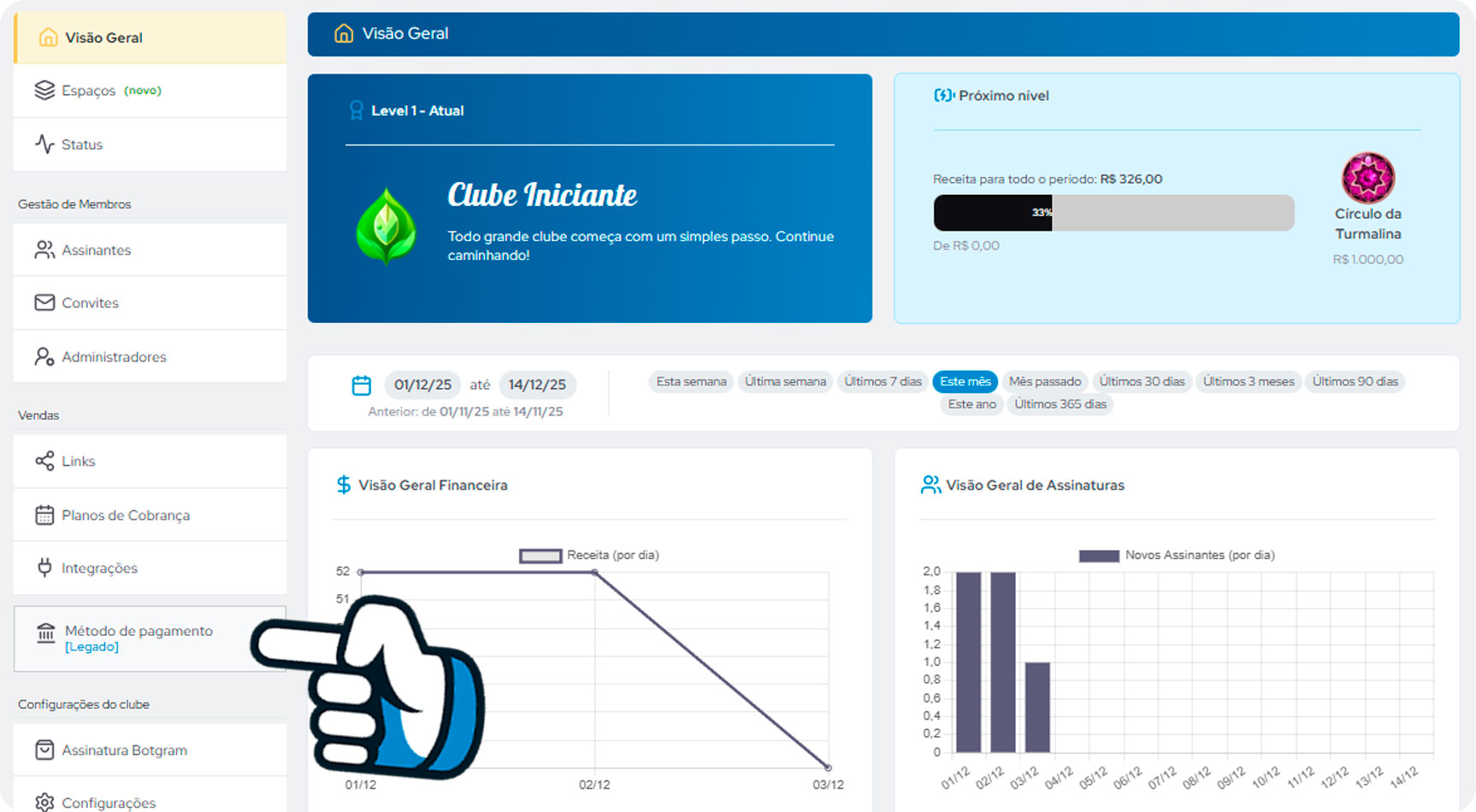Click the Configurações gear icon
Viewport: 1476px width, 812px height.
click(x=44, y=802)
